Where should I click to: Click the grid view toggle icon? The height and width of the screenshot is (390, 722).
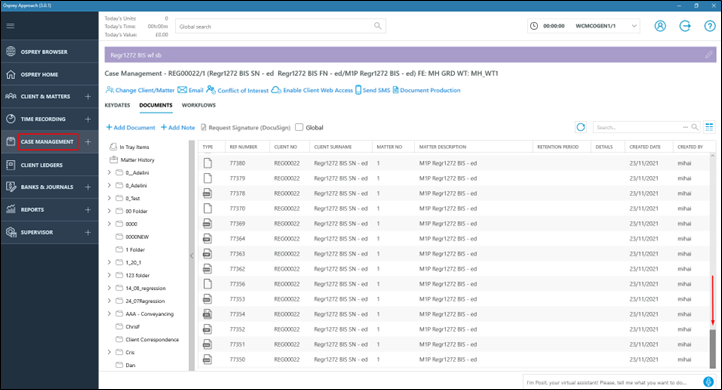[710, 127]
